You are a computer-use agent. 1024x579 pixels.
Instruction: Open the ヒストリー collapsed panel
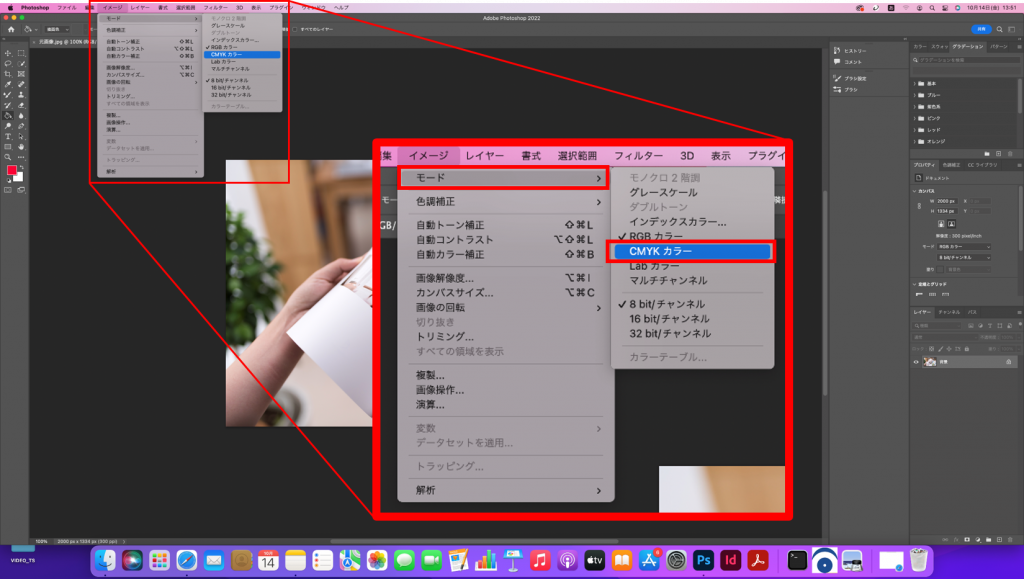tap(850, 51)
